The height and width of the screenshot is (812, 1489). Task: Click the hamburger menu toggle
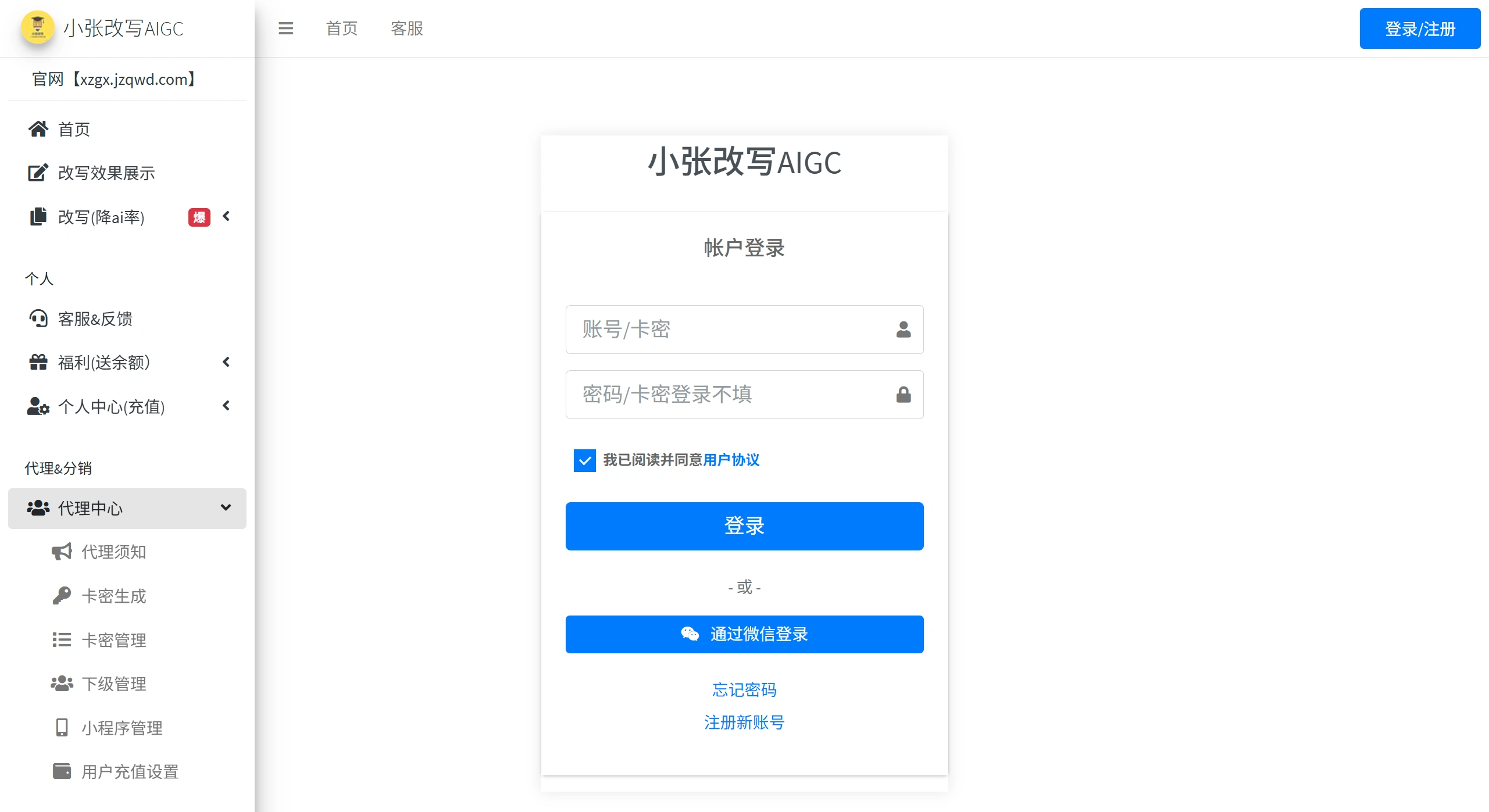(285, 28)
